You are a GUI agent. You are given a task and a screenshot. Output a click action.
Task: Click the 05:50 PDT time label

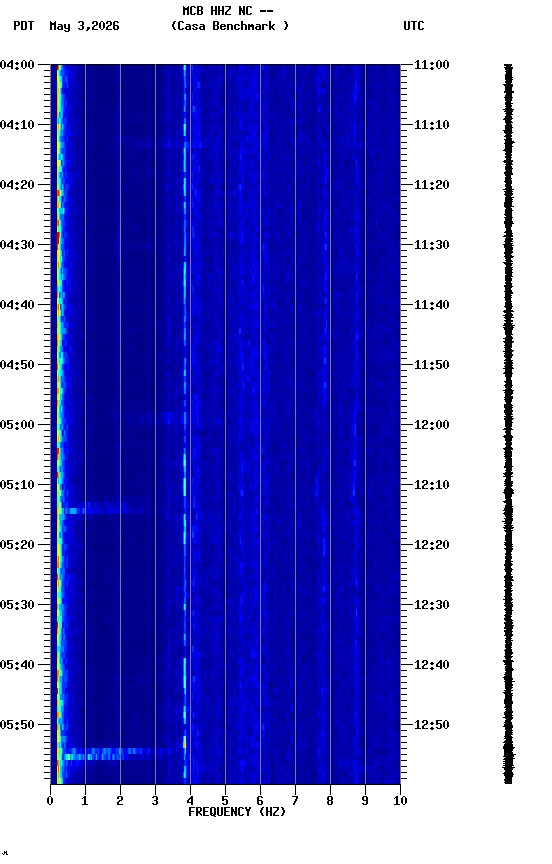(17, 725)
